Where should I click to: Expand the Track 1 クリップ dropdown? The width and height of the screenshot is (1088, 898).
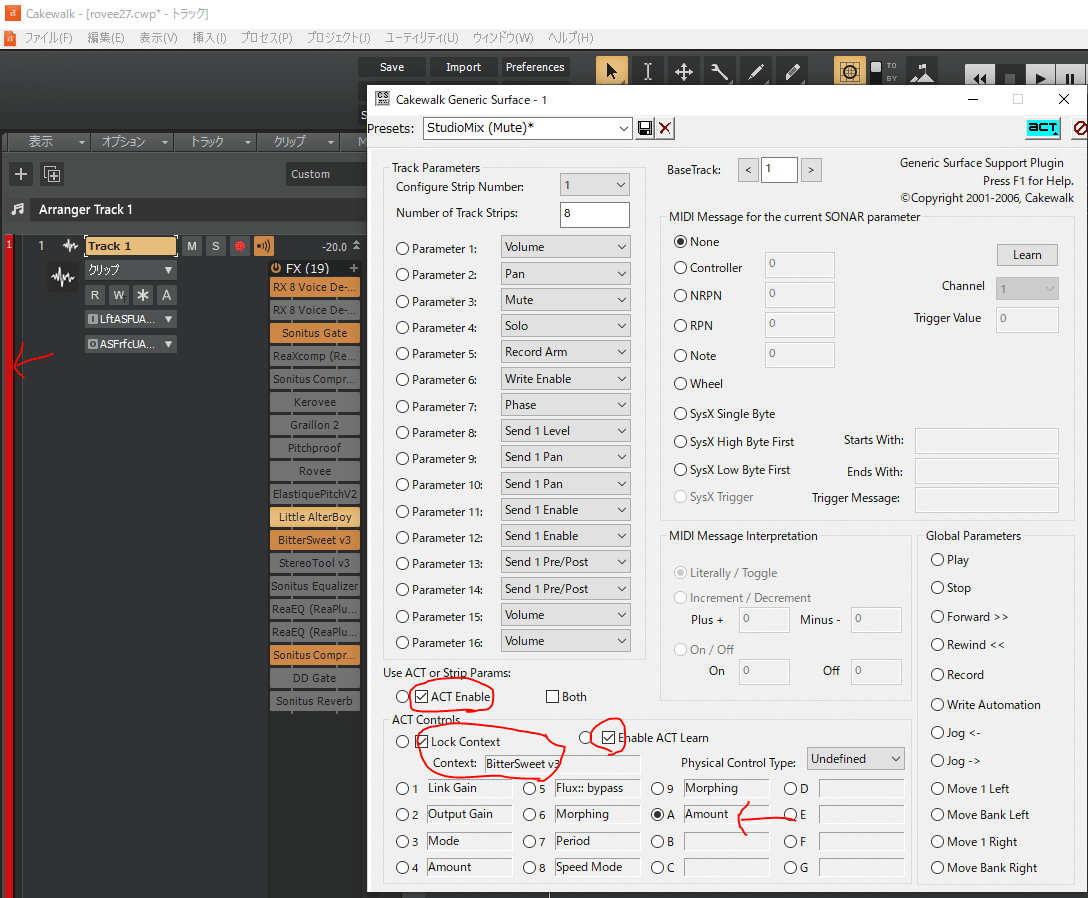coord(130,270)
